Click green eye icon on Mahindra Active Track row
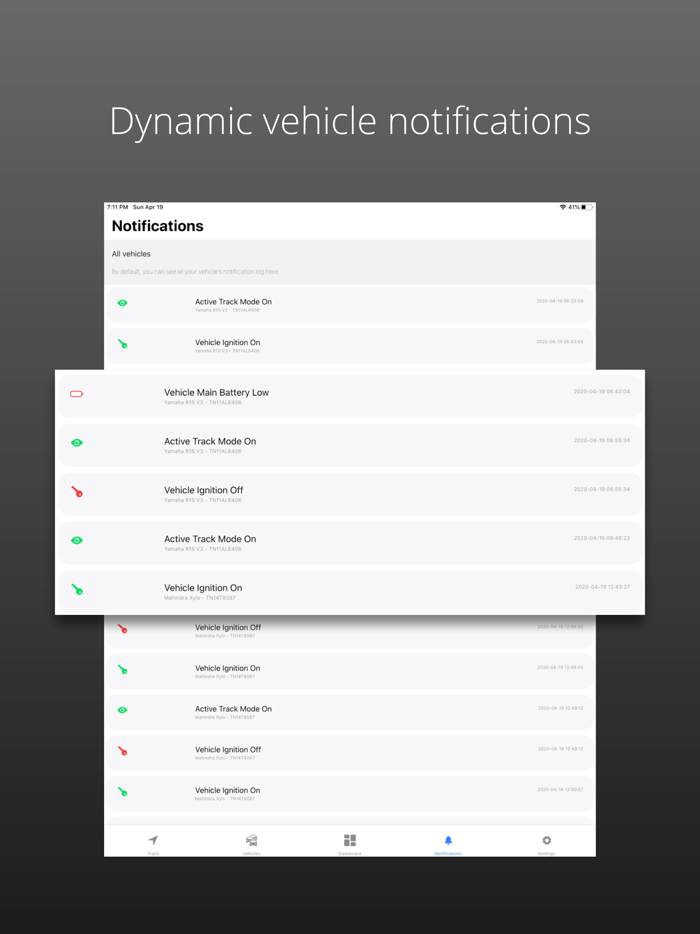The image size is (700, 934). click(x=123, y=710)
